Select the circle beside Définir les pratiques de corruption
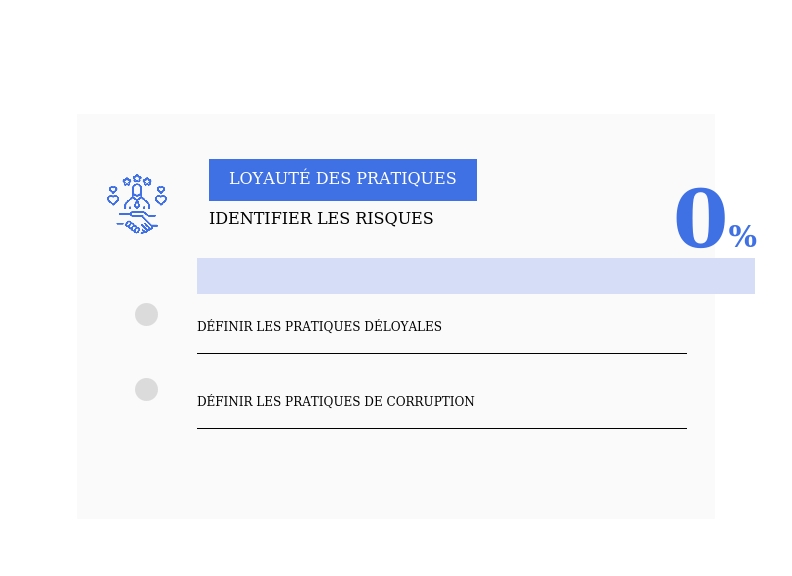Screen dimensions: 792x576 tap(147, 390)
